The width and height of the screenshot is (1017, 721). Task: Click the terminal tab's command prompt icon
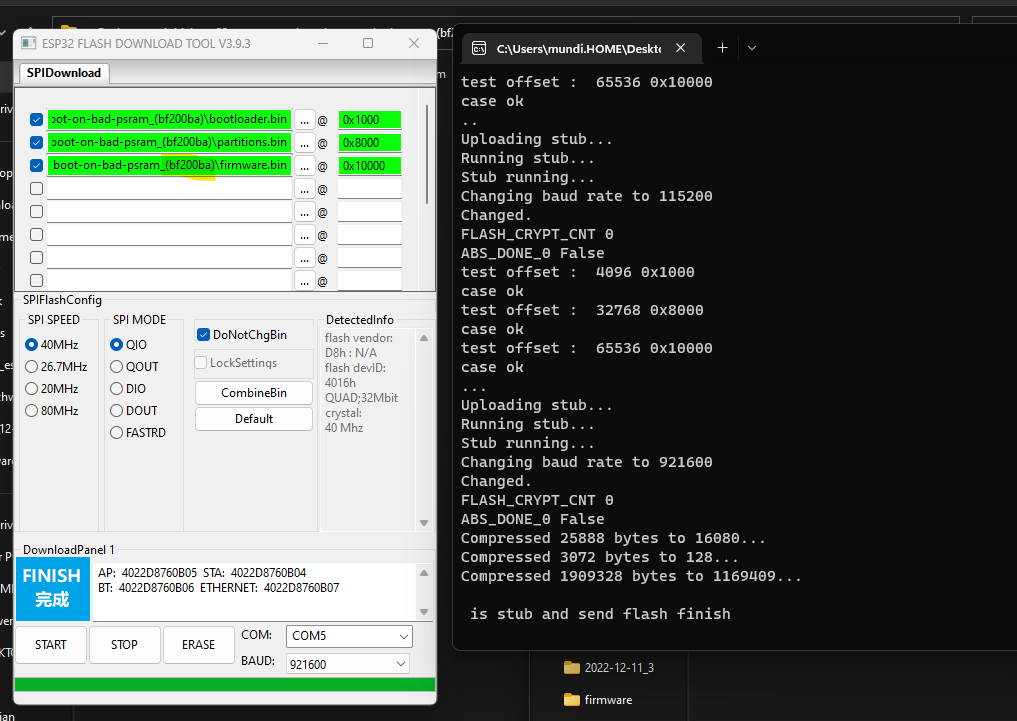tap(479, 49)
